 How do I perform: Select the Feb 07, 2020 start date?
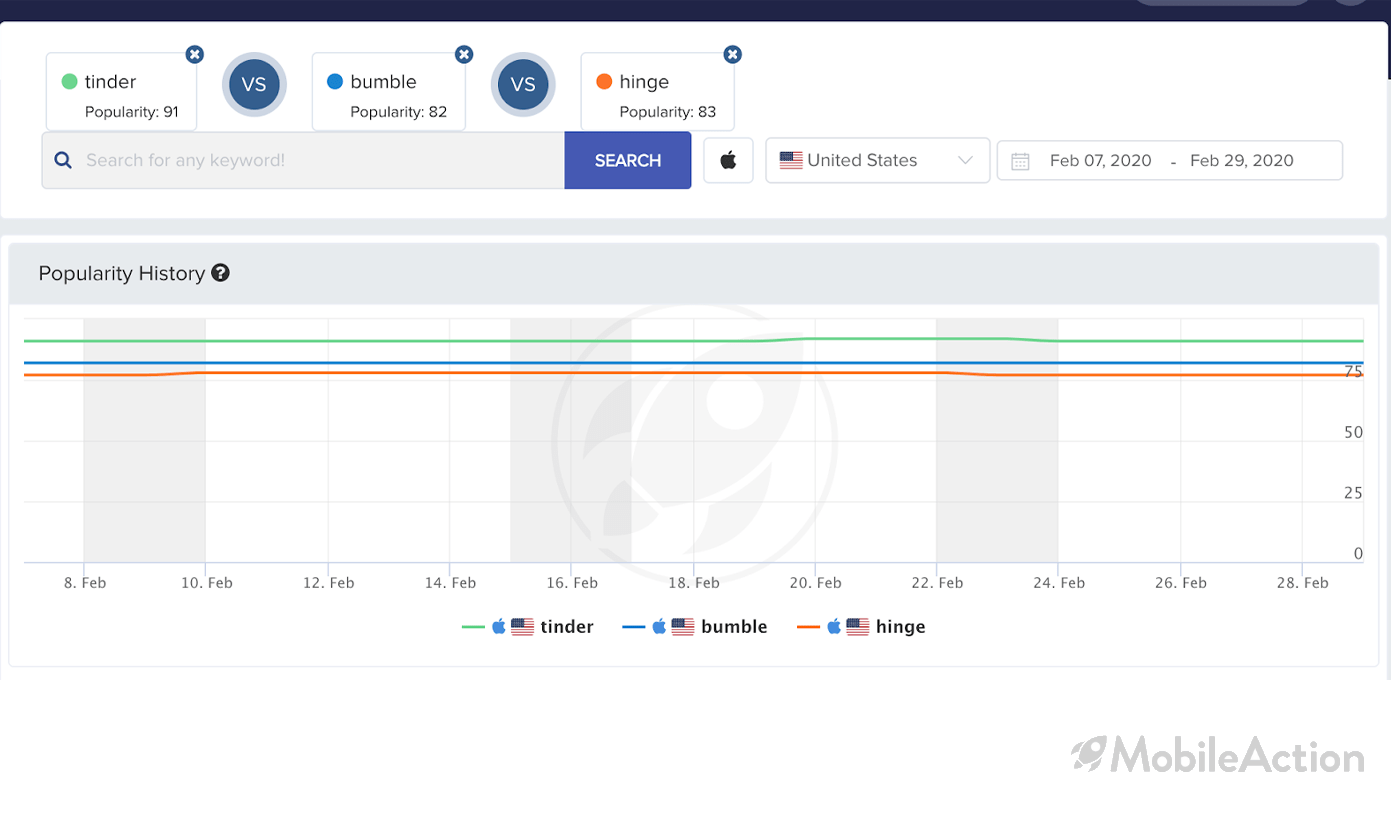1100,160
